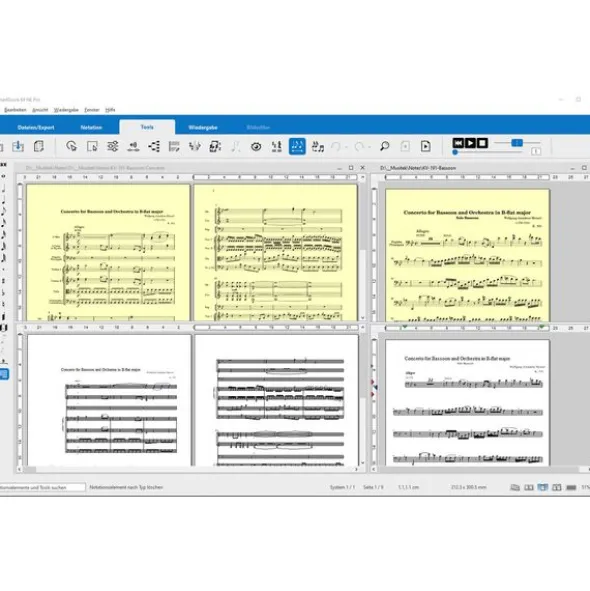590x591 pixels.
Task: Click the note in brackets icon
Action: tap(215, 146)
